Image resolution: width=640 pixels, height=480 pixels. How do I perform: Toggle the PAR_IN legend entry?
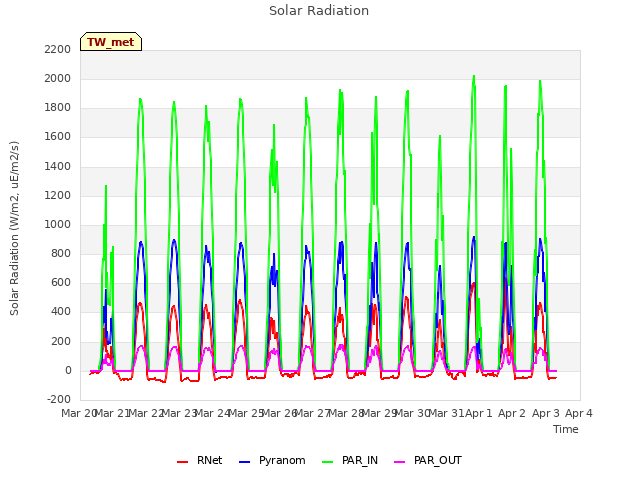350,460
